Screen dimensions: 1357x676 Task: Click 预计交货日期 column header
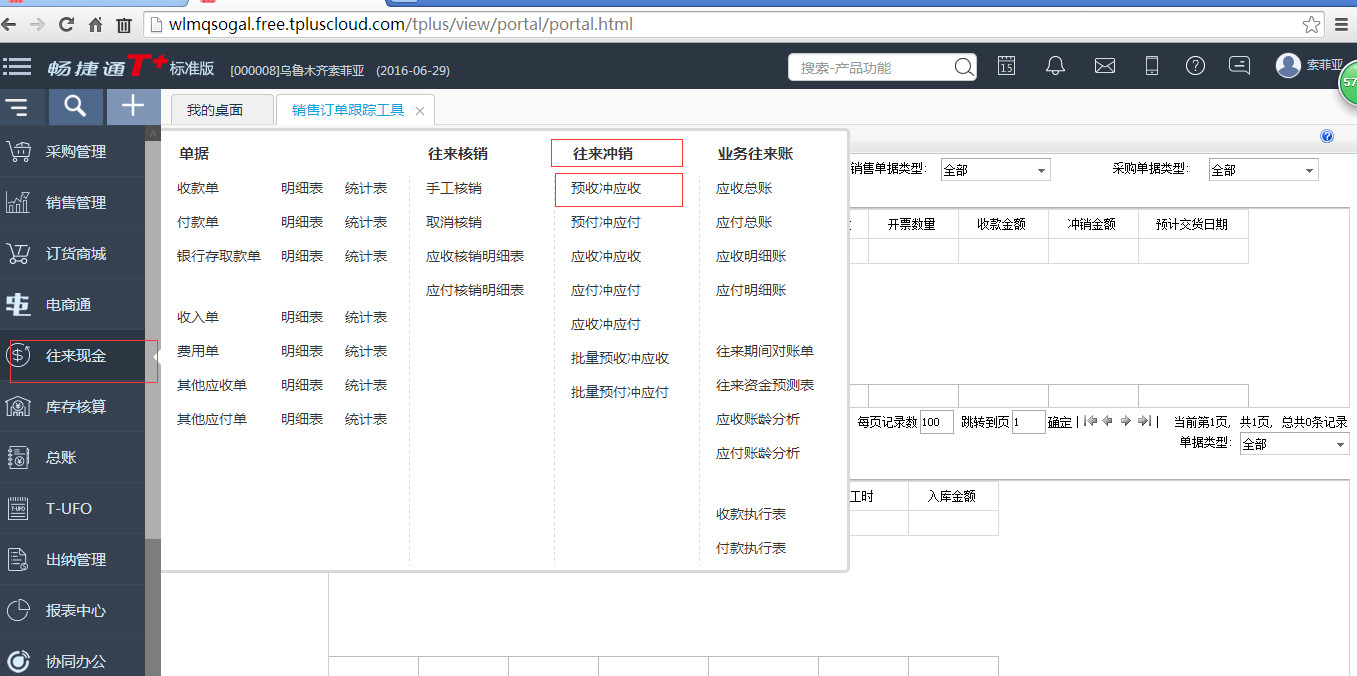click(x=1192, y=224)
